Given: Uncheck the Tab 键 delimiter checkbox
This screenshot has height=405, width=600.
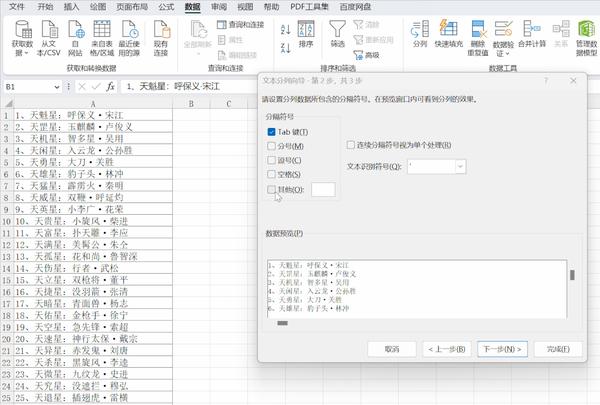Looking at the screenshot, I should tap(271, 132).
